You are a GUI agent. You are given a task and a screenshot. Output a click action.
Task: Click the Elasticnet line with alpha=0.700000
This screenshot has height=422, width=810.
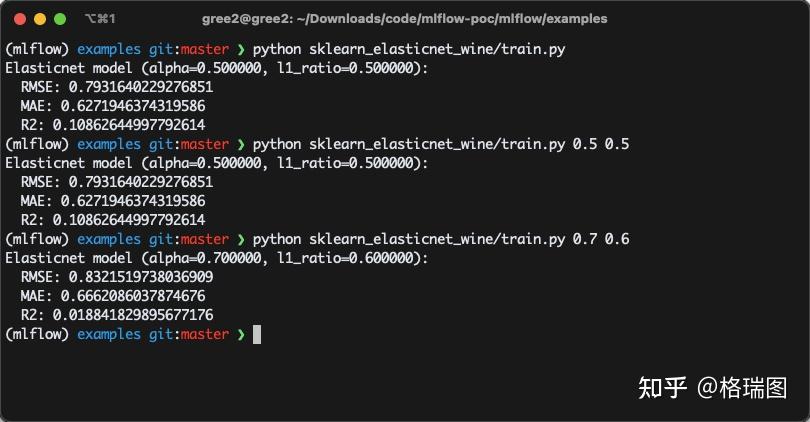click(216, 258)
